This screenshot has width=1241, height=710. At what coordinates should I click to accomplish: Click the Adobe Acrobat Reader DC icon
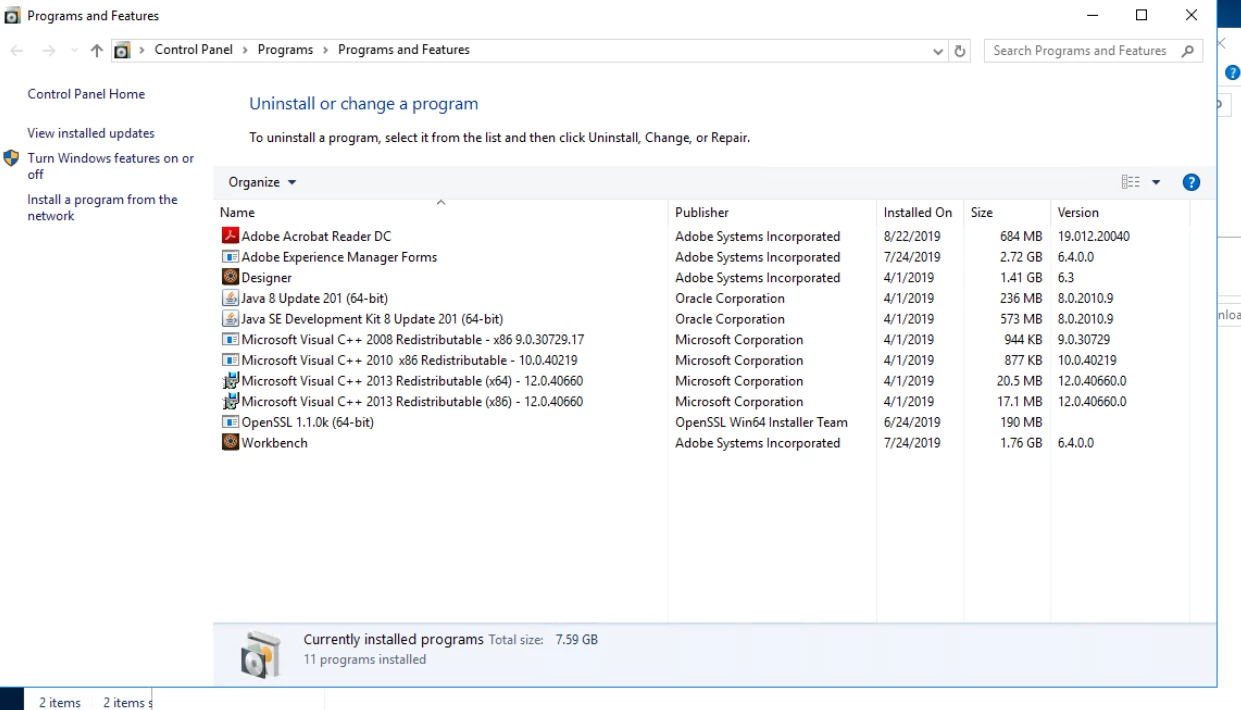point(230,237)
